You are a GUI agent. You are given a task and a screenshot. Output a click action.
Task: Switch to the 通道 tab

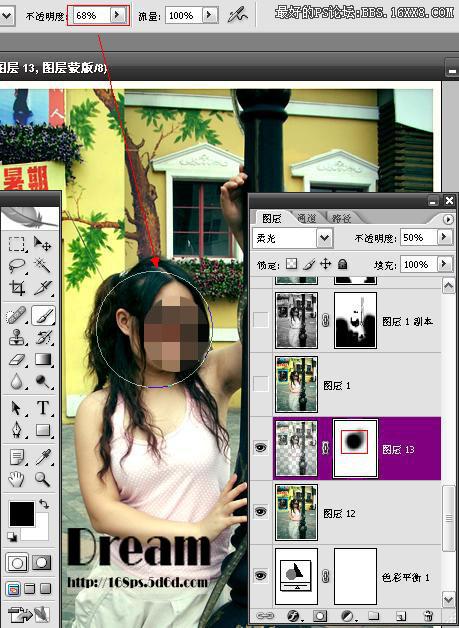pyautogui.click(x=306, y=218)
